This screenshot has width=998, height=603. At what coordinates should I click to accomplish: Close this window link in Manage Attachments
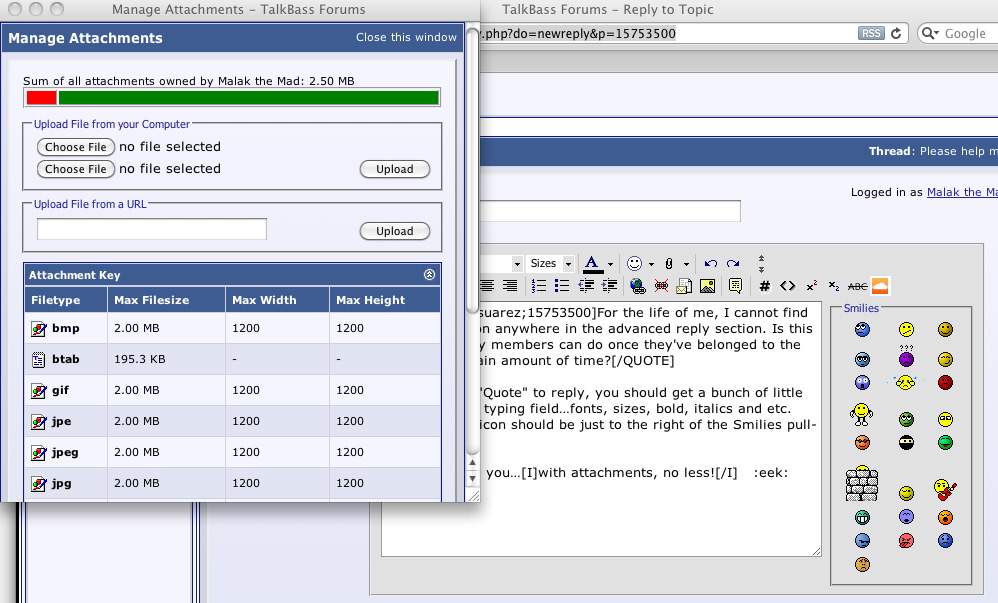(x=406, y=38)
